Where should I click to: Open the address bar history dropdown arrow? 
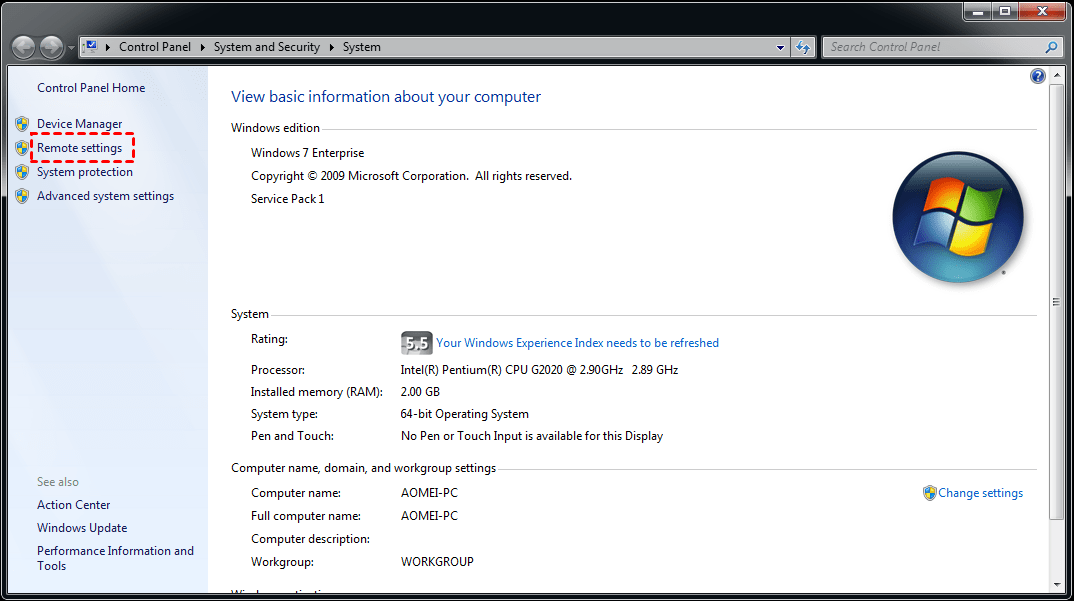tap(781, 46)
